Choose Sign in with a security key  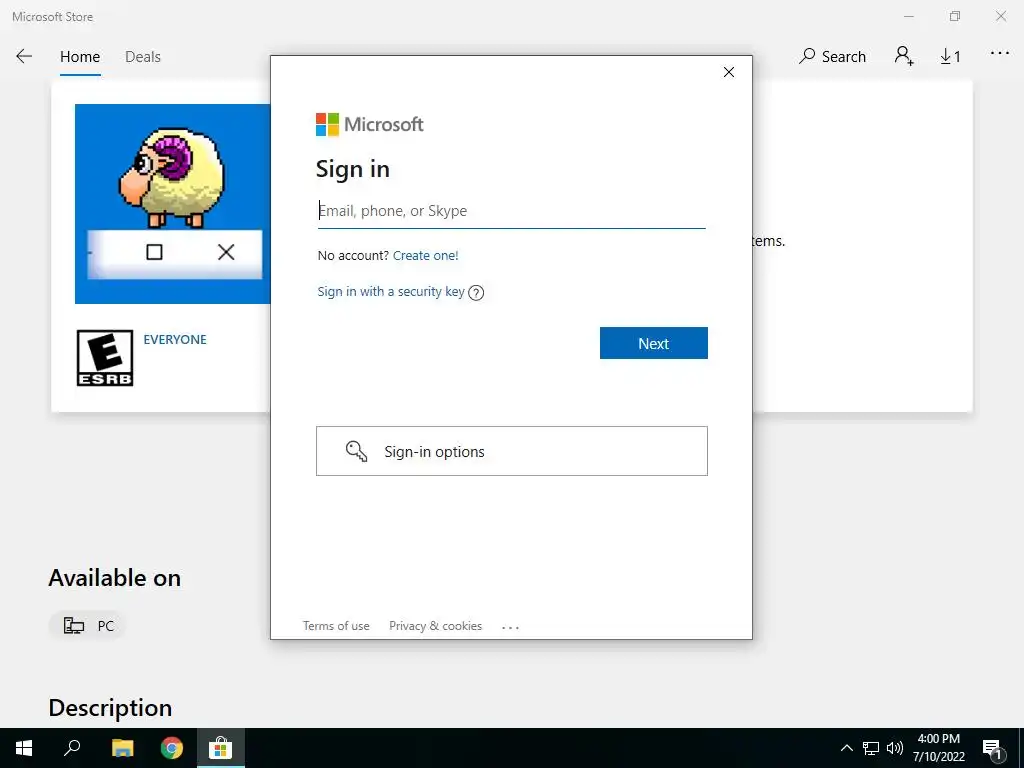point(391,291)
